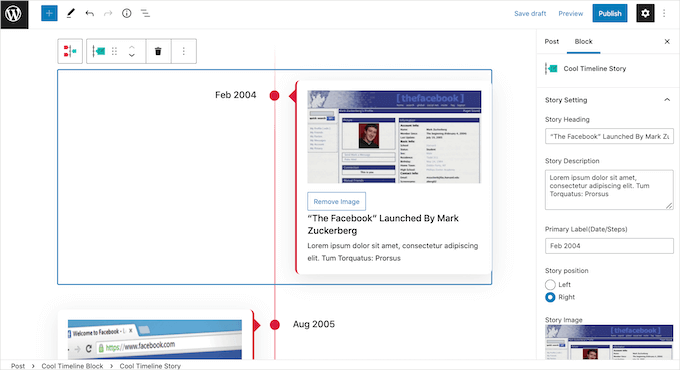Viewport: 680px width, 370px height.
Task: Click the Lorem ipsum description in the card
Action: pos(392,252)
